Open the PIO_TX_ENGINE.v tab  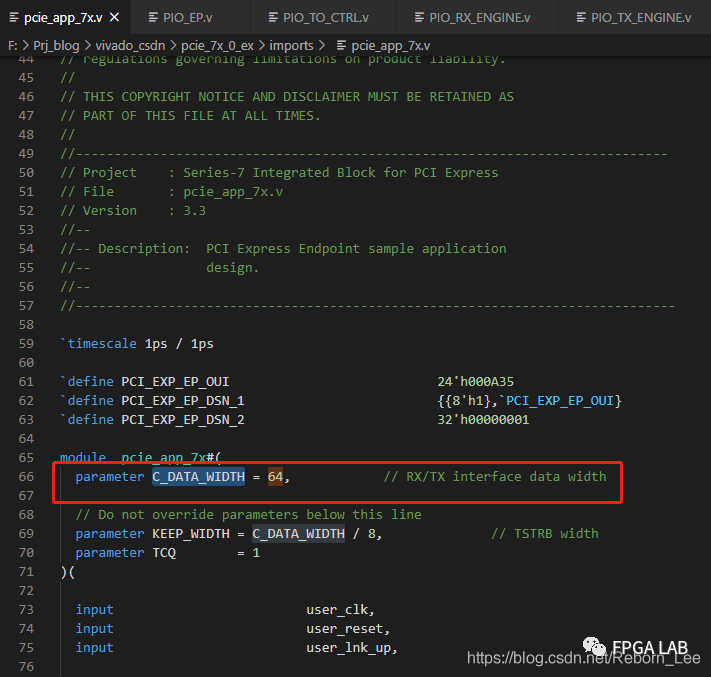[x=641, y=18]
